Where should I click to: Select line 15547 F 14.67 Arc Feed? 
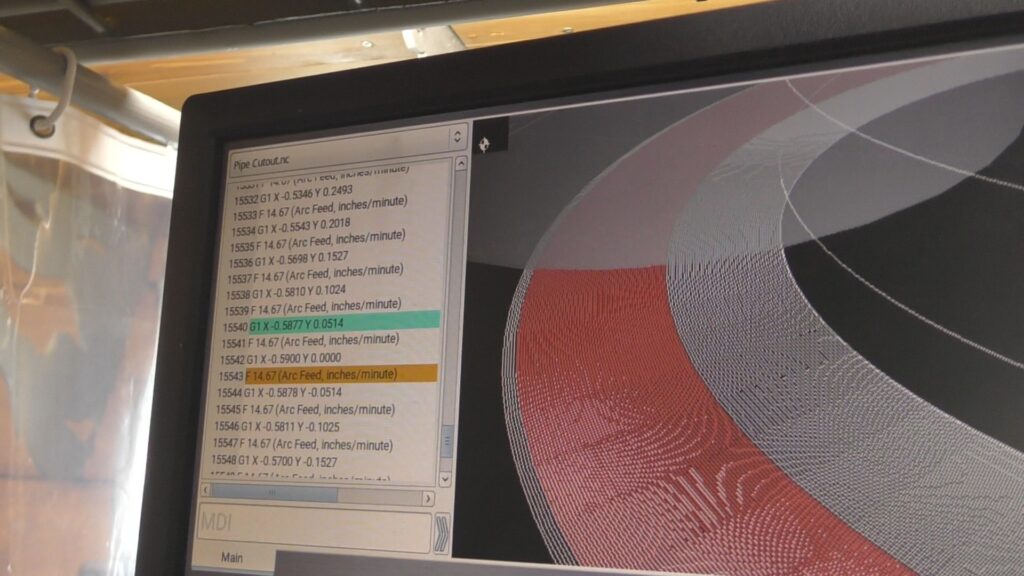(x=302, y=444)
